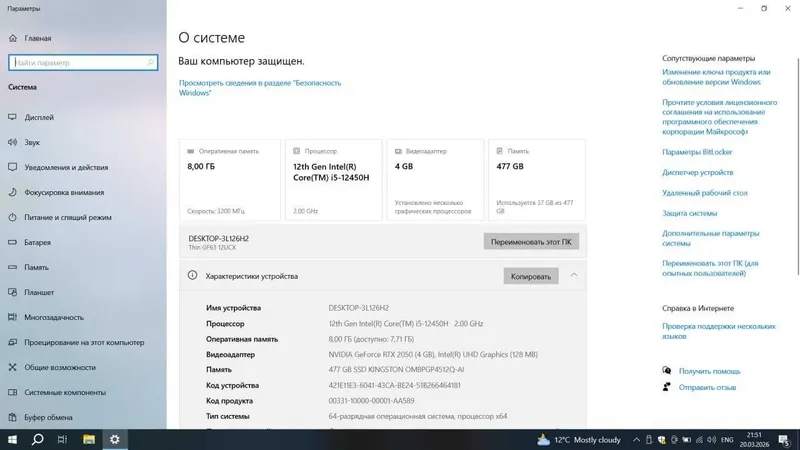Click the search magnifier in Найти параметр

[x=151, y=63]
